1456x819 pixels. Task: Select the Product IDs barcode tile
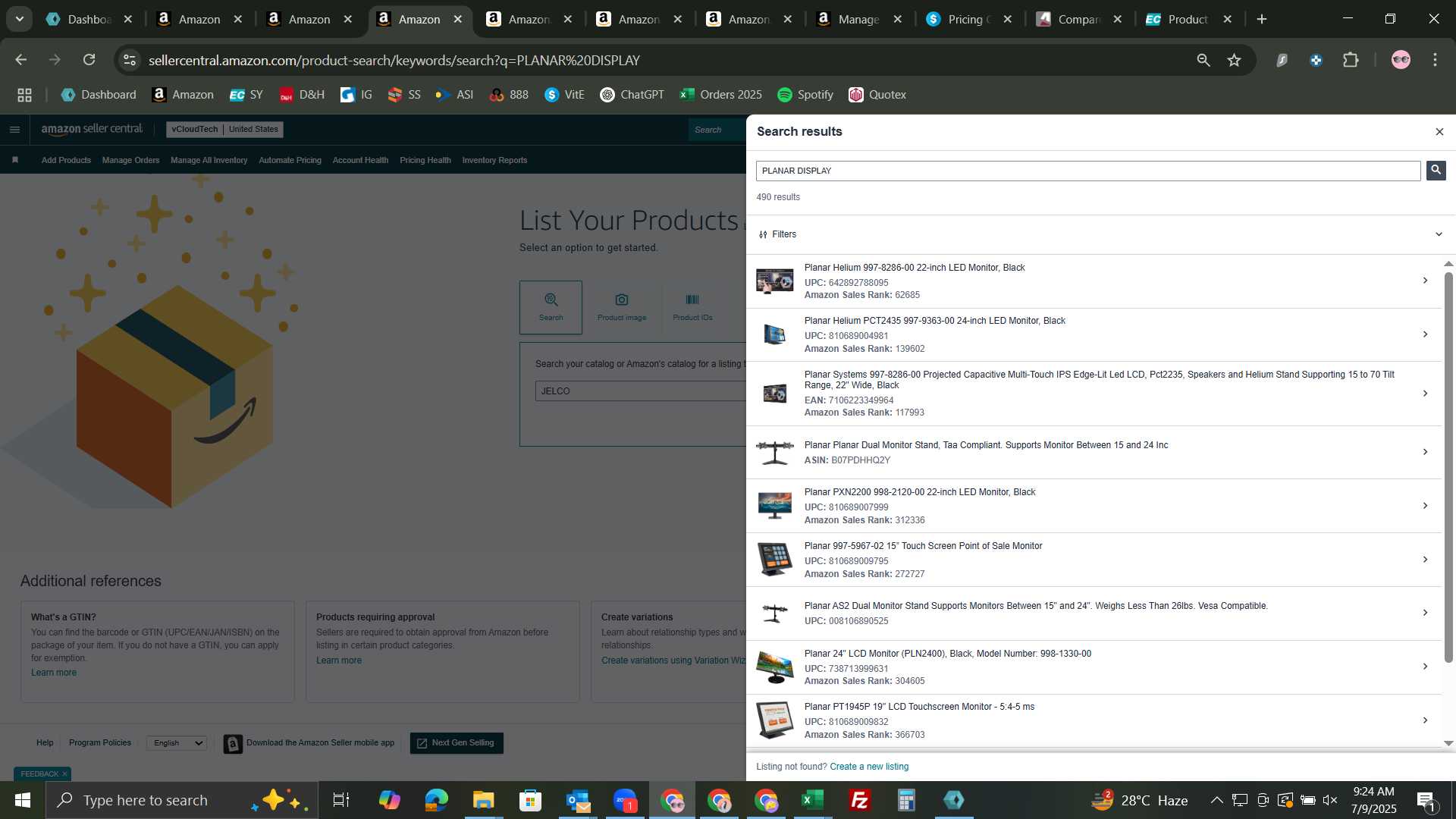coord(692,307)
